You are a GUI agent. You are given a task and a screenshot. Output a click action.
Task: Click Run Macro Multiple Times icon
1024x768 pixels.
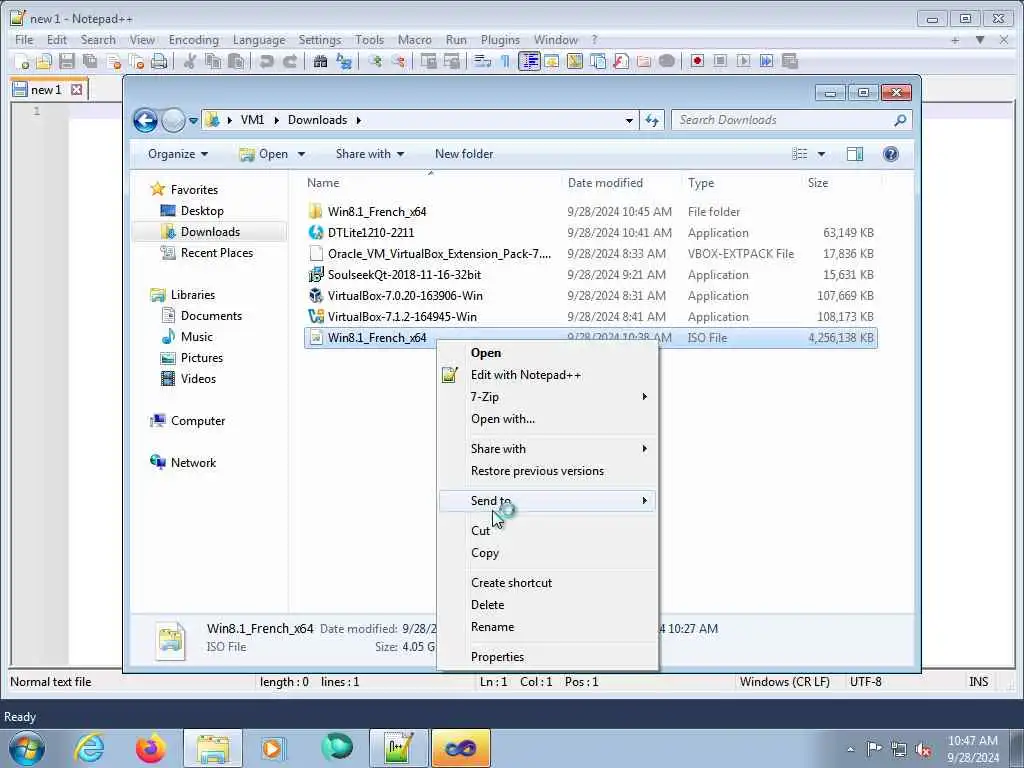tap(767, 61)
